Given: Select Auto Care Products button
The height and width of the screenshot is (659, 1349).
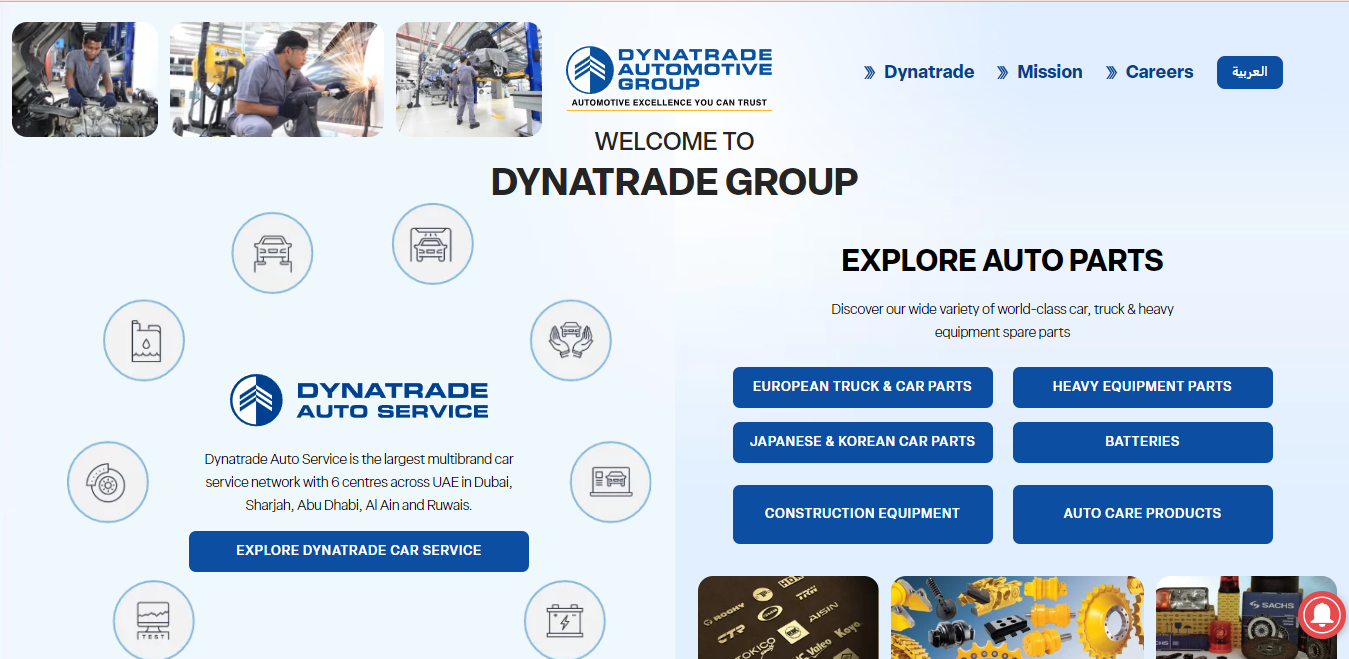Looking at the screenshot, I should pos(1143,514).
